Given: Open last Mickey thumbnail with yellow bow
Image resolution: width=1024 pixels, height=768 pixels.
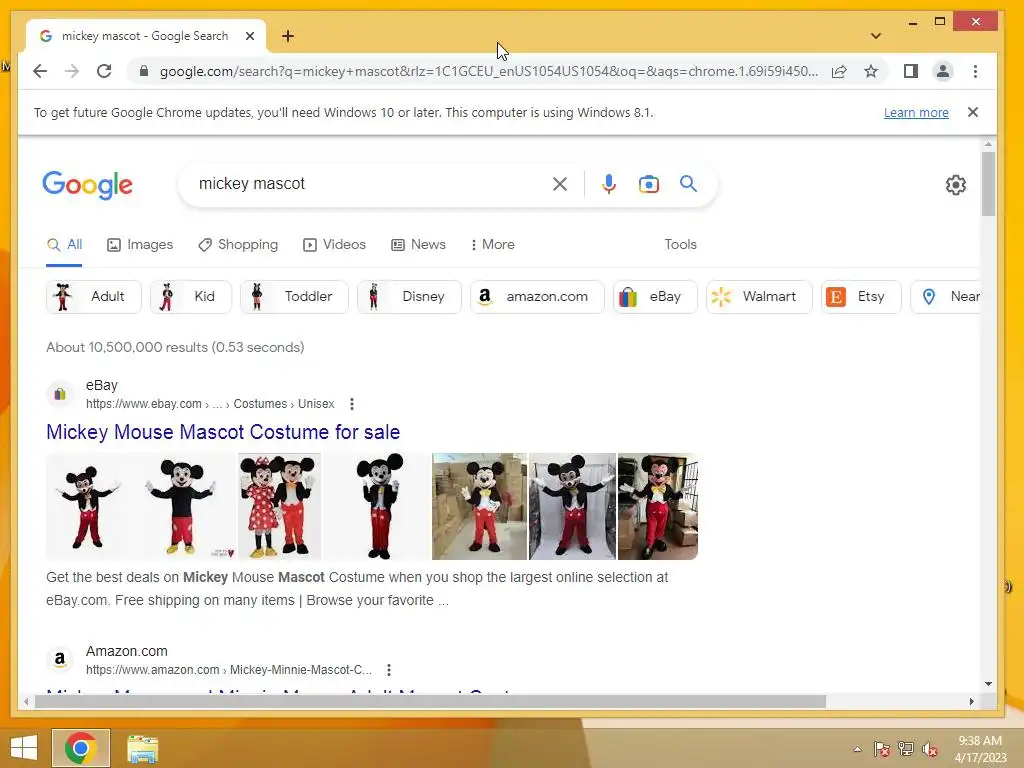Looking at the screenshot, I should [658, 507].
